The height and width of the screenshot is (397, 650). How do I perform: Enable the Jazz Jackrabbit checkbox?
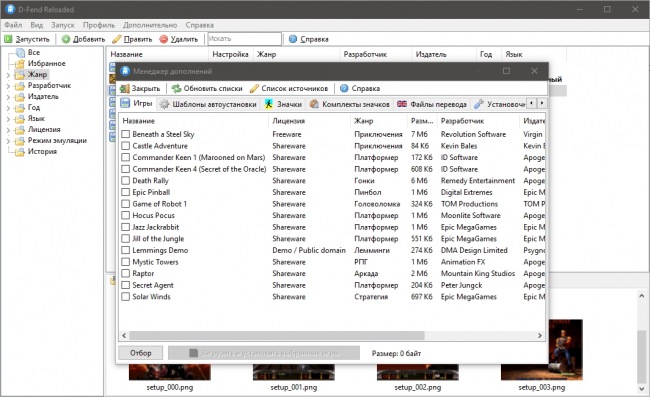tap(126, 227)
